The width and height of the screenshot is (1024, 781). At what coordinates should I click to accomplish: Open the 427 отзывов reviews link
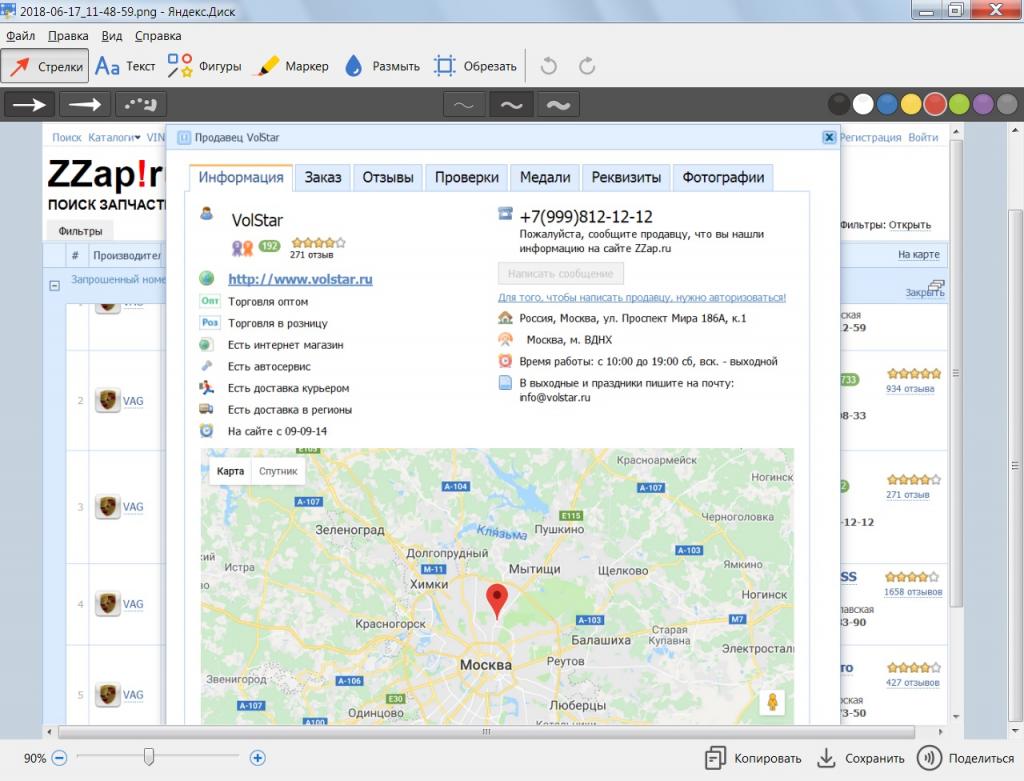coord(912,683)
